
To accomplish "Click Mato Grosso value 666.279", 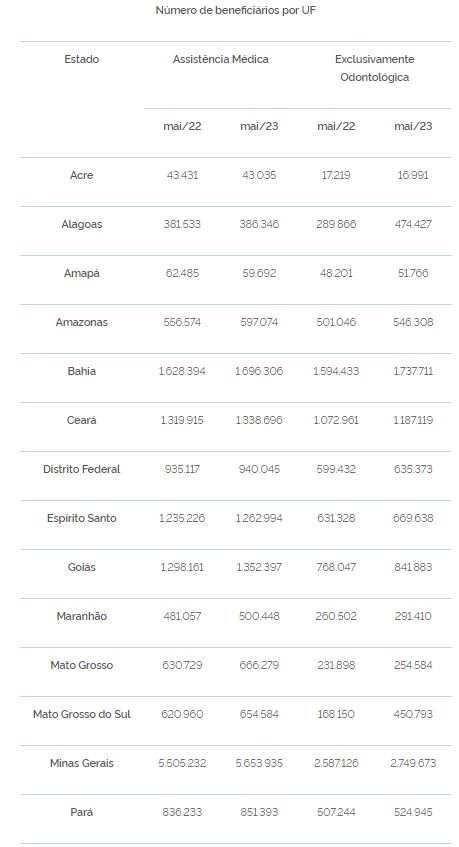I will pos(259,666).
